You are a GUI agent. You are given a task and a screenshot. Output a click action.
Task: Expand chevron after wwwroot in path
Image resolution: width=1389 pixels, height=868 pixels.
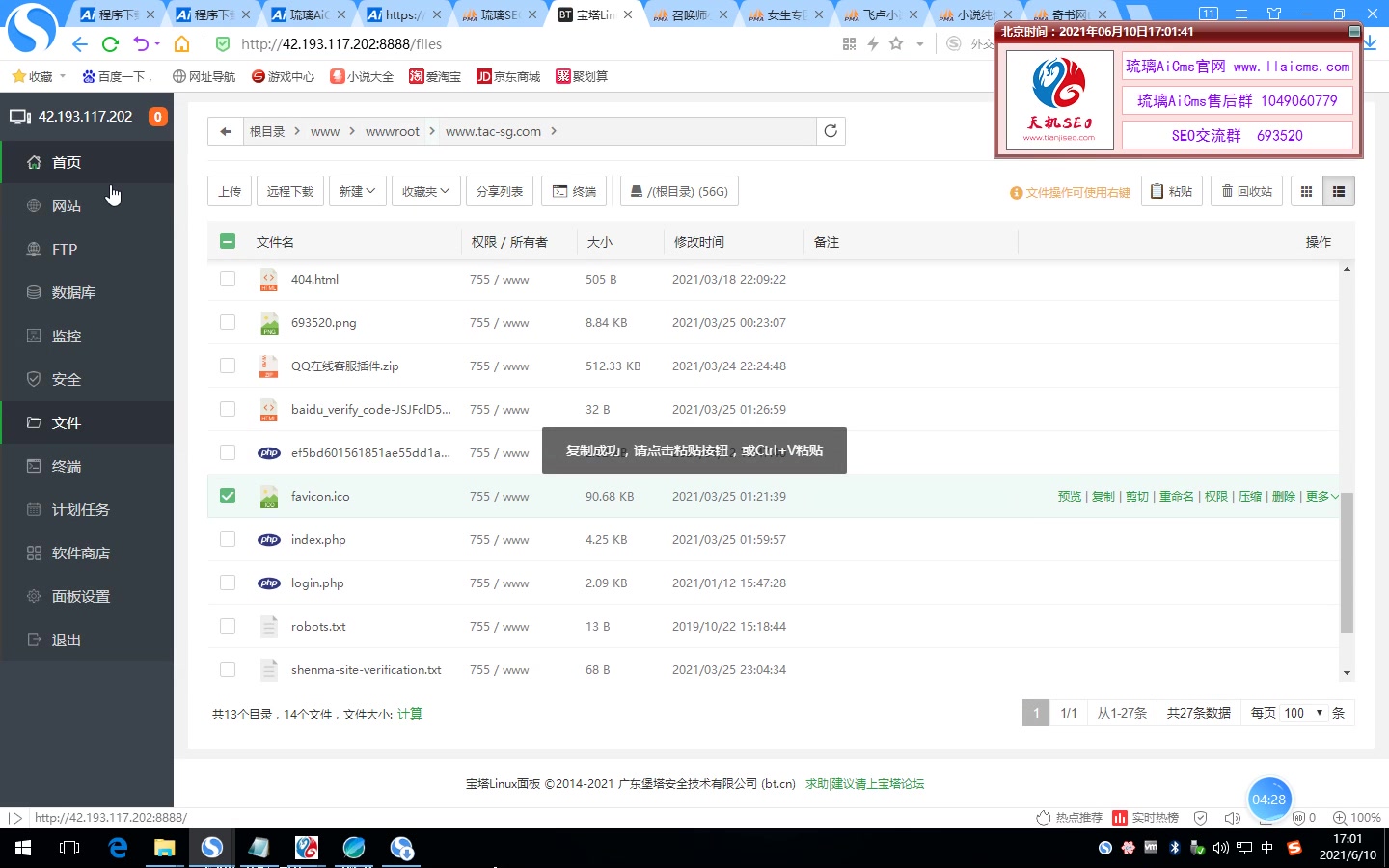pos(431,131)
